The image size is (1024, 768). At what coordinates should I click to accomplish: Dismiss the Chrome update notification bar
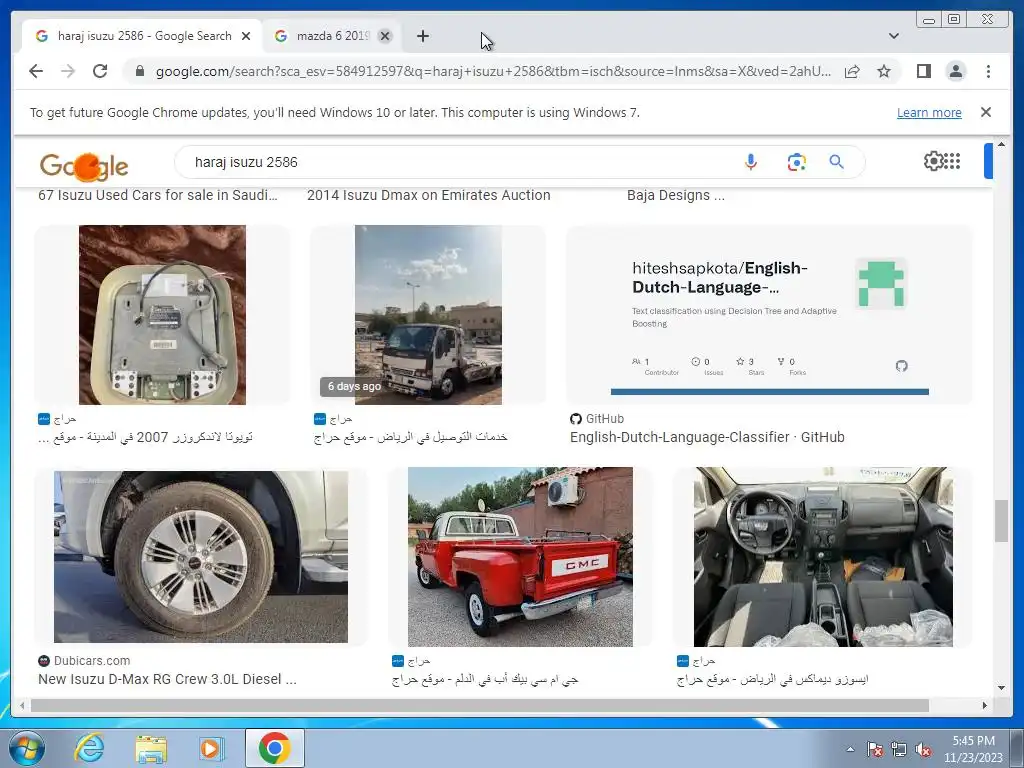coord(986,112)
